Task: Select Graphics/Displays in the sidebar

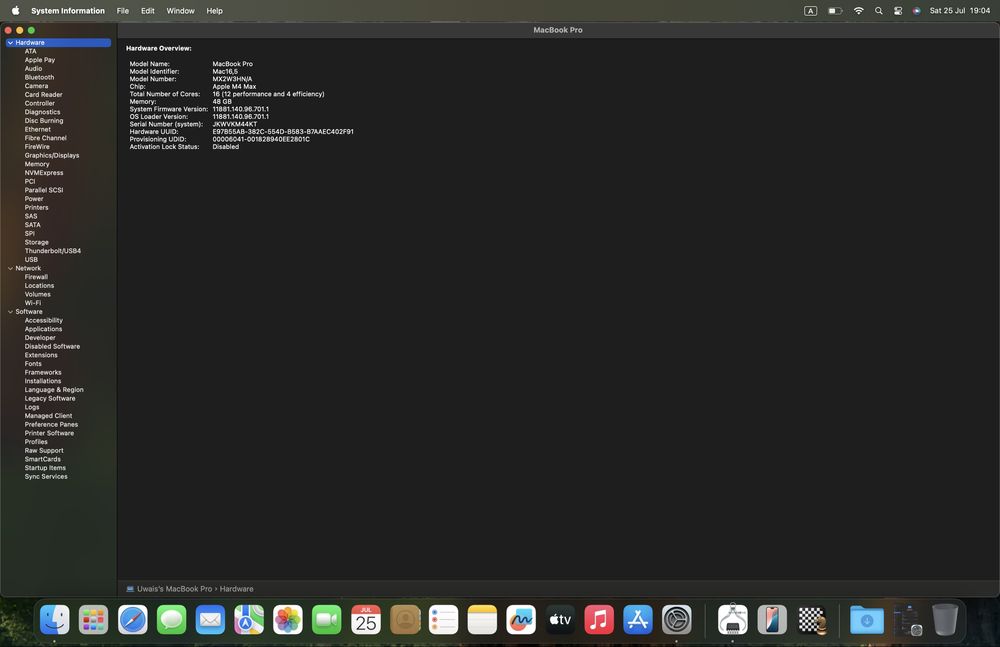Action: tap(52, 156)
